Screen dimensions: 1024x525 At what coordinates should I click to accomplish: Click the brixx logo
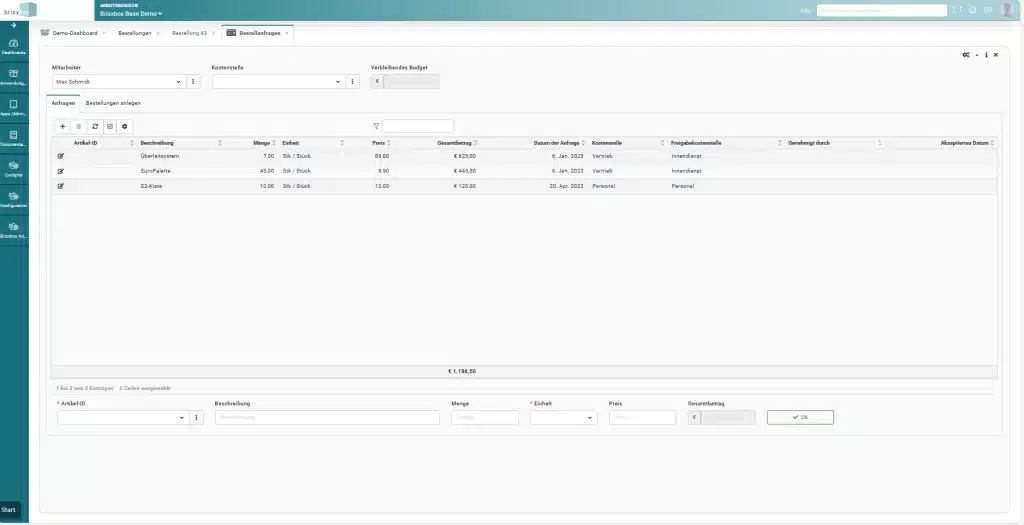20,10
